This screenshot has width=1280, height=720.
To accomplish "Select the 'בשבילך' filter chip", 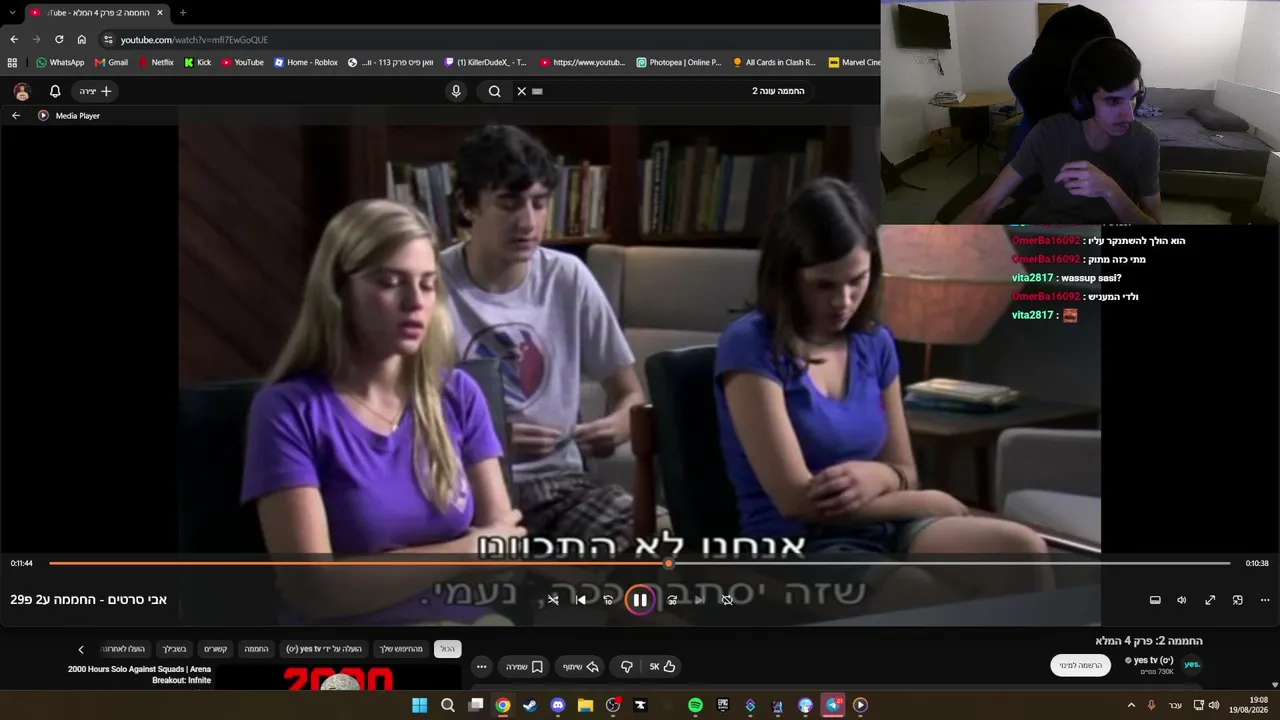I will (x=175, y=649).
